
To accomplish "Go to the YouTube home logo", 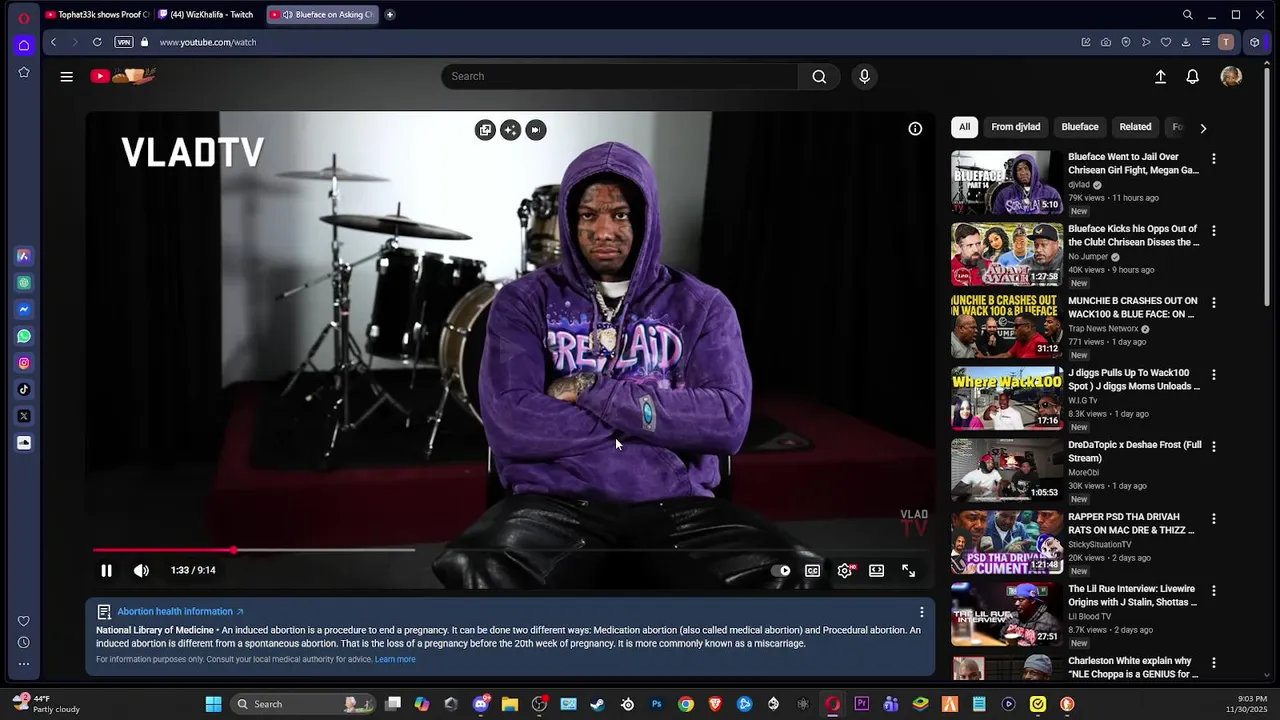I will (x=123, y=76).
